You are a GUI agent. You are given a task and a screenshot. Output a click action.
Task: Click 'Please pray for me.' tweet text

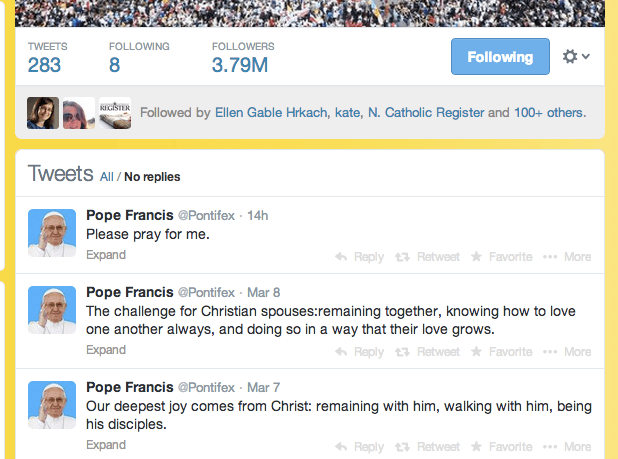point(148,234)
